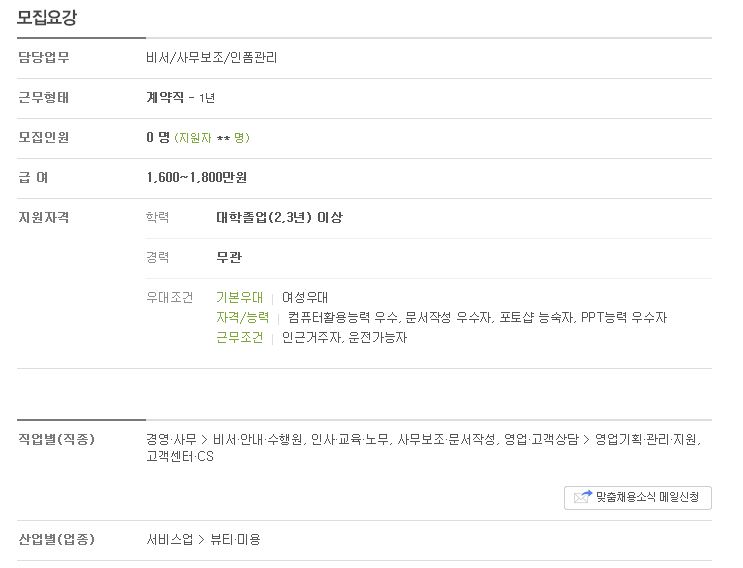Image resolution: width=743 pixels, height=568 pixels.
Task: Open the 인사·교육·노무 category link
Action: coord(350,440)
